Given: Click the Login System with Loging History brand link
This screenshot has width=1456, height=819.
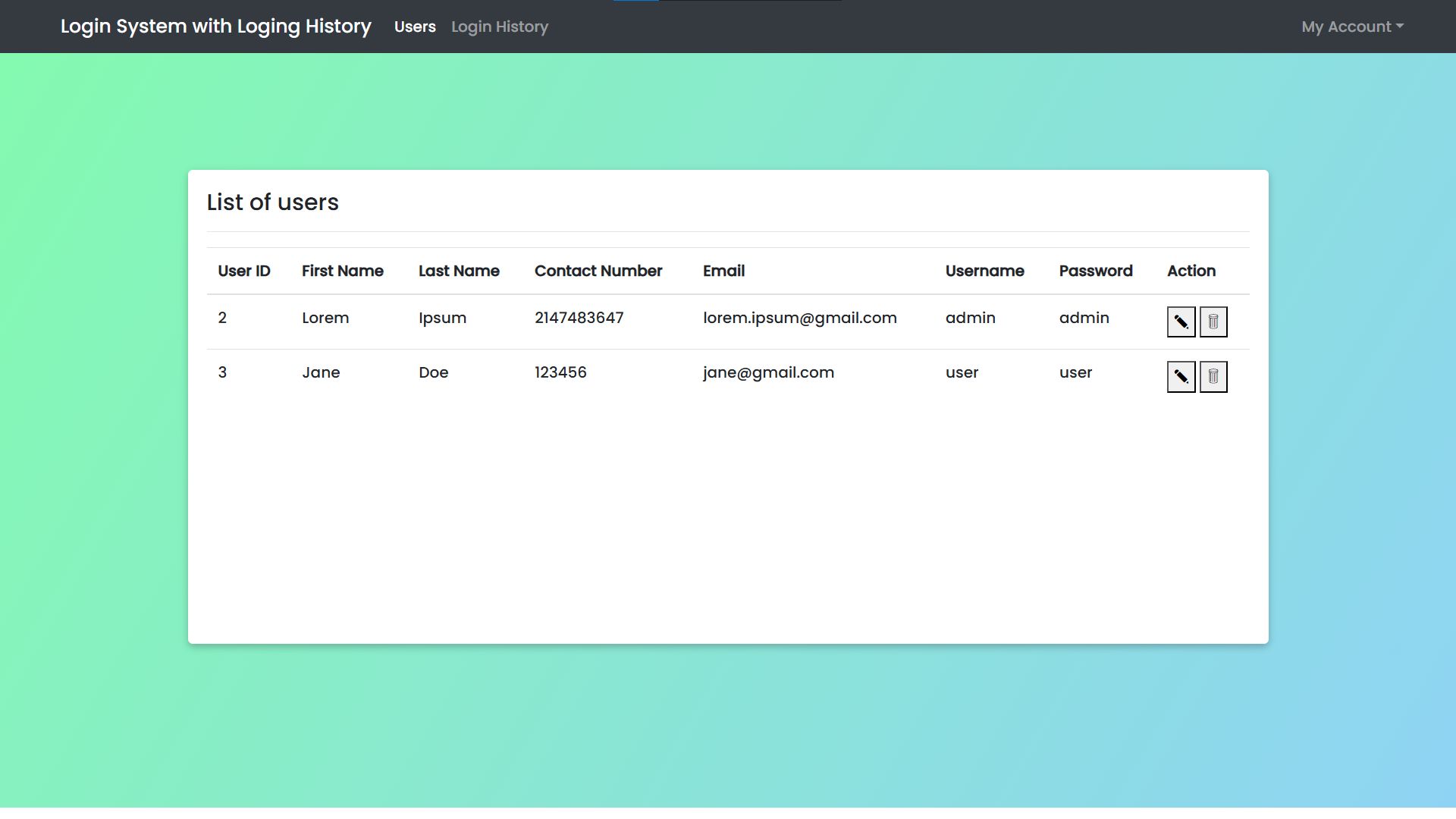Looking at the screenshot, I should (215, 27).
